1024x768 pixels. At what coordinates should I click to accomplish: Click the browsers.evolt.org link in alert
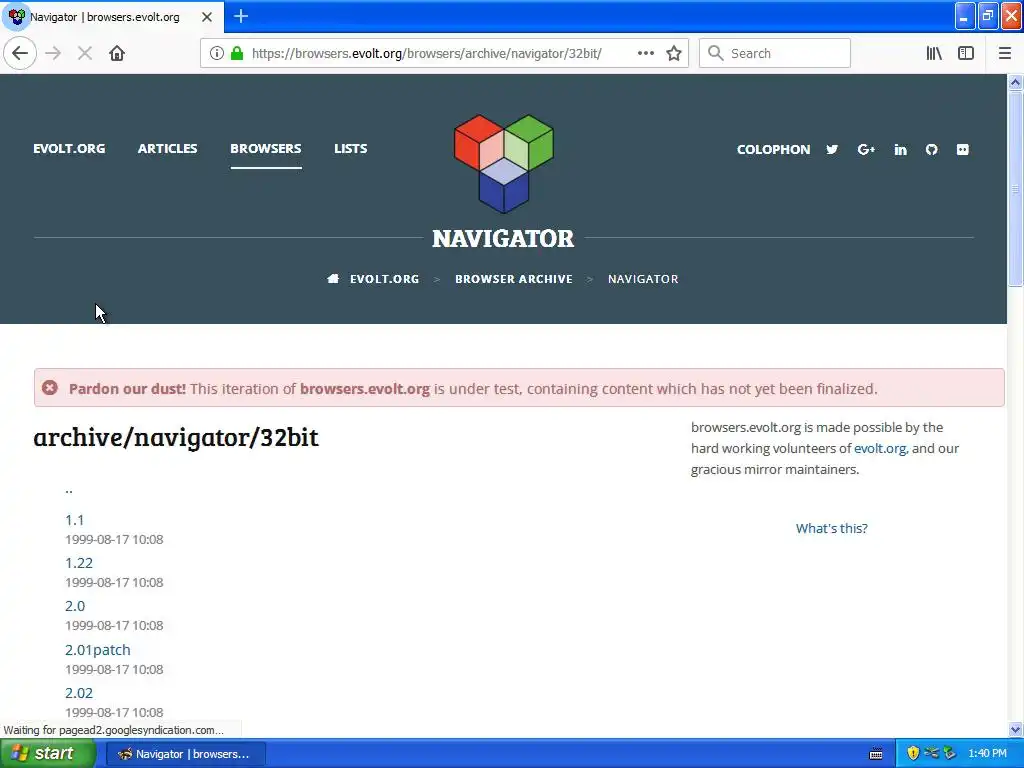(x=364, y=389)
